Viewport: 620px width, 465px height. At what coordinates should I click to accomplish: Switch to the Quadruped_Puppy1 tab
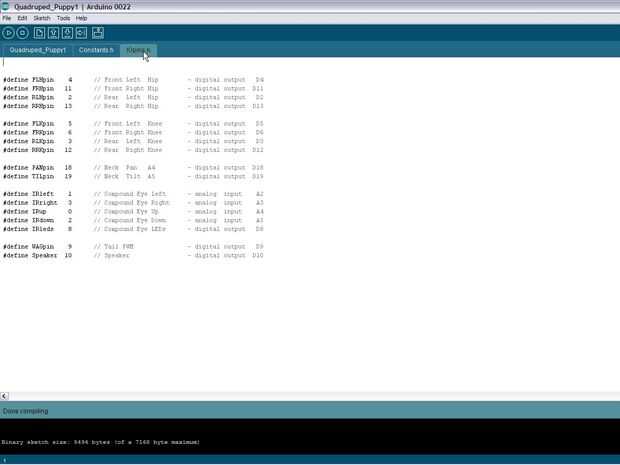coord(38,50)
